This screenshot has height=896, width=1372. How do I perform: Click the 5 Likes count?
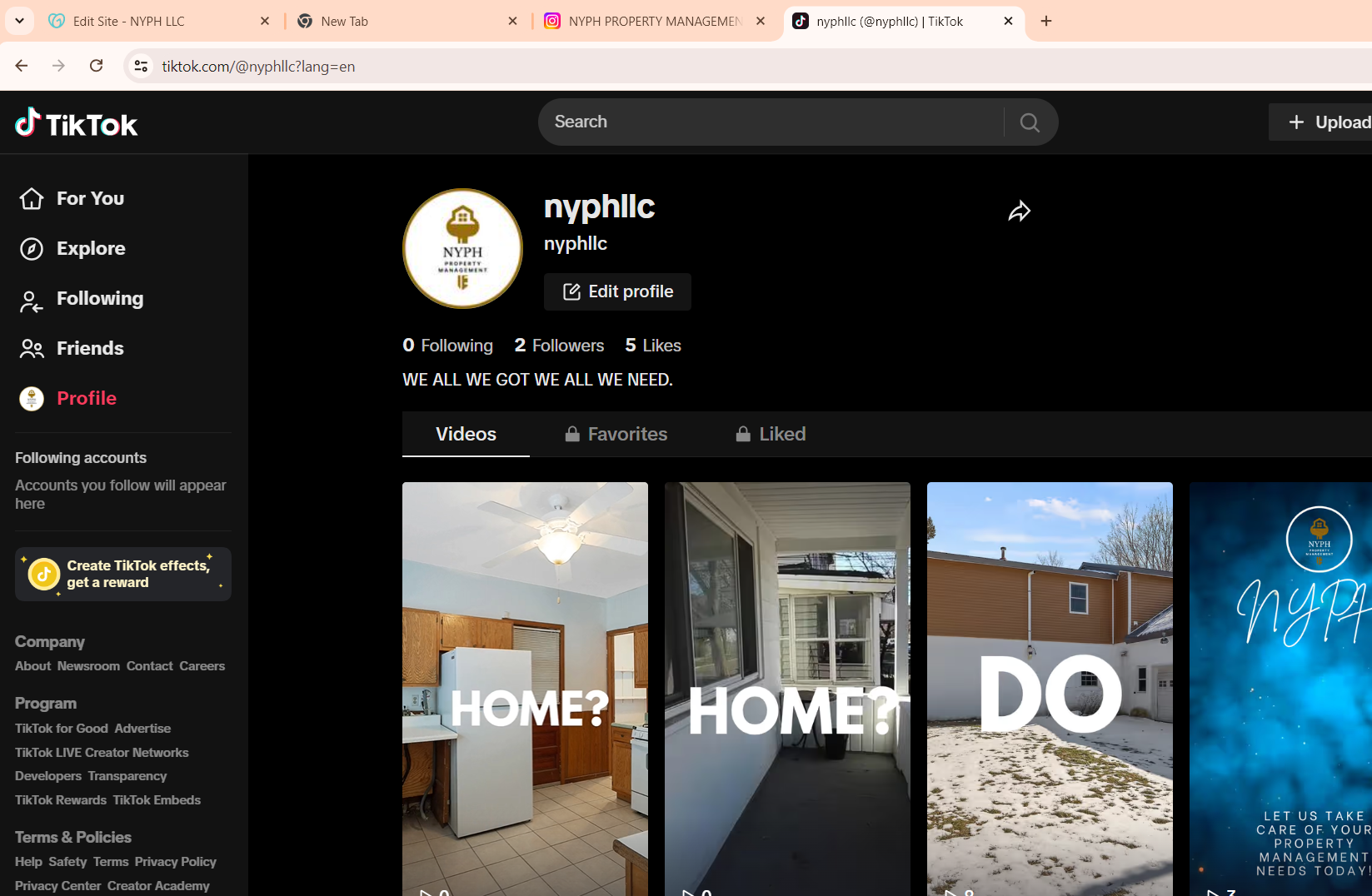coord(653,345)
